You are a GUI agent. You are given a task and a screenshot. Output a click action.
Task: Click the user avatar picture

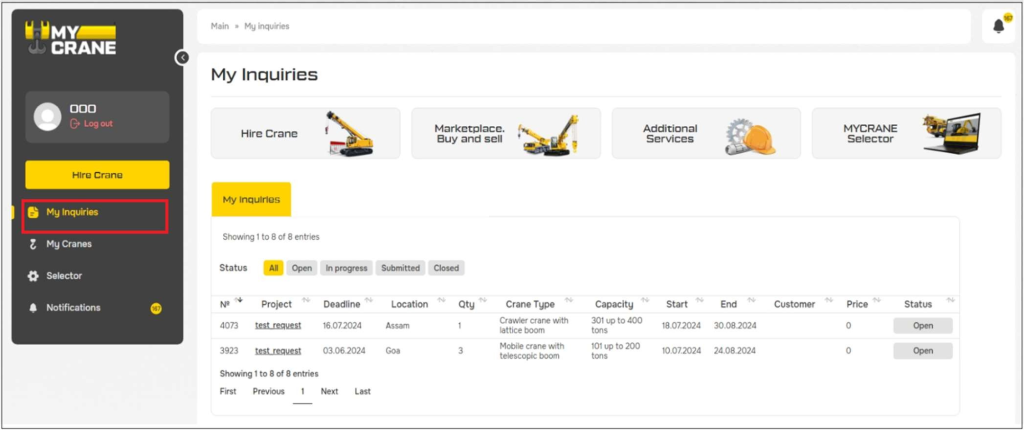(x=48, y=117)
